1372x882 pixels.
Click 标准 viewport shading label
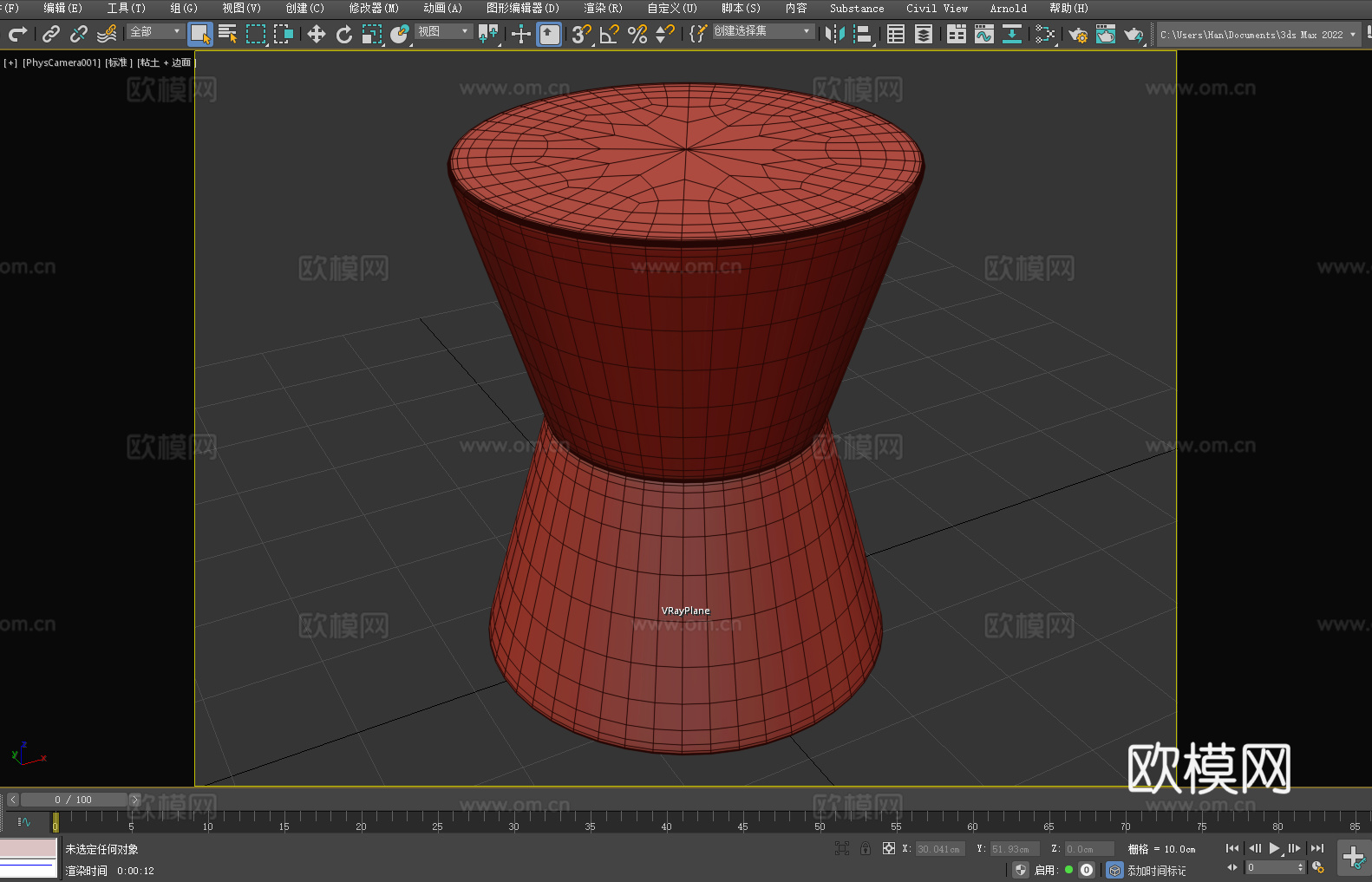click(x=119, y=62)
